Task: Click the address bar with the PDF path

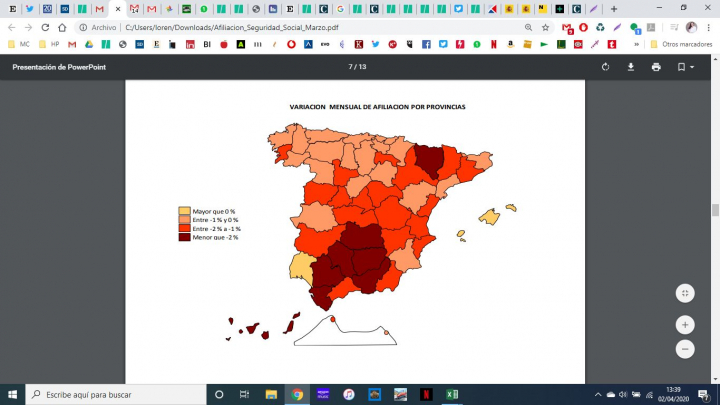Action: pyautogui.click(x=300, y=28)
